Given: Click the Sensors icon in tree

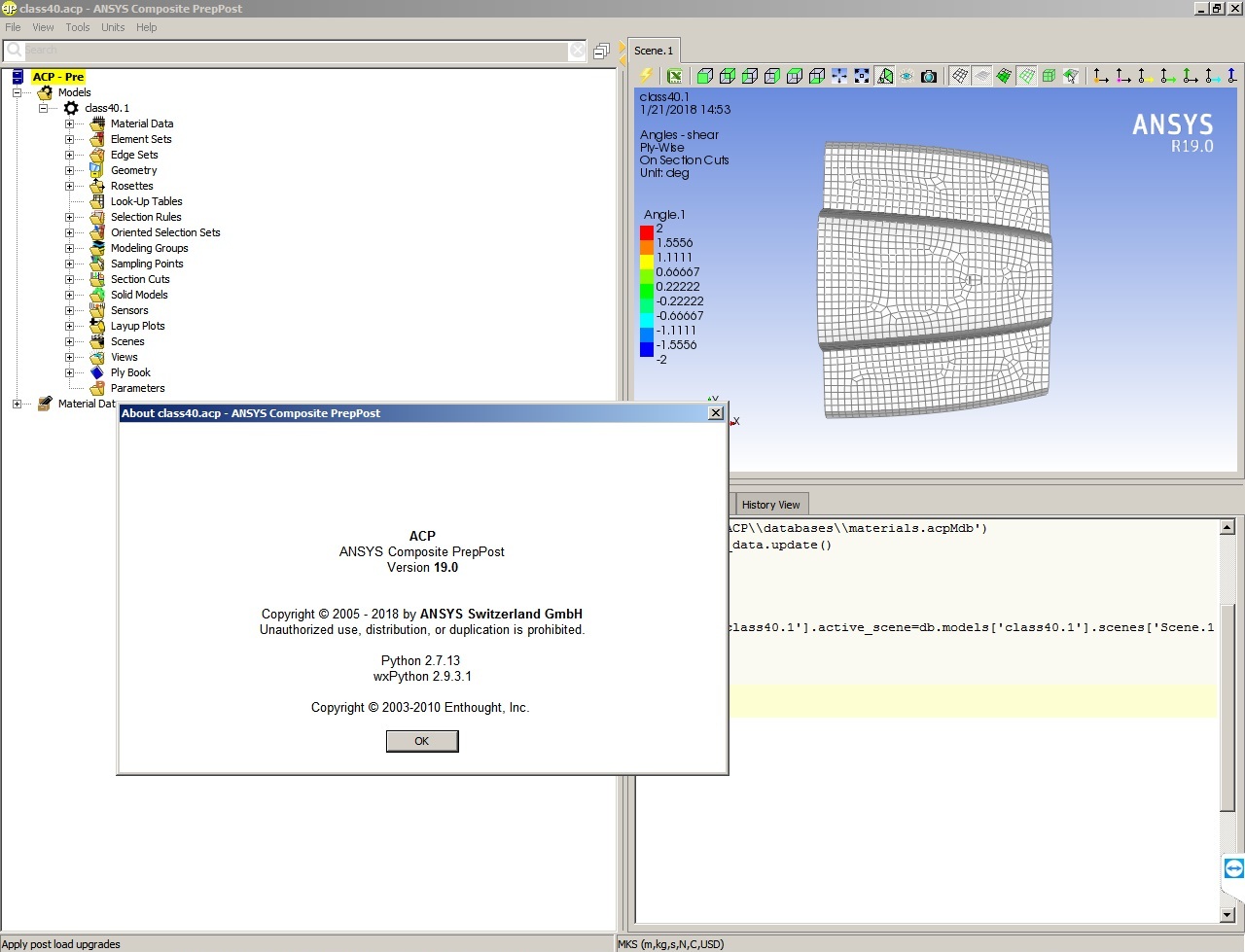Looking at the screenshot, I should pos(97,310).
